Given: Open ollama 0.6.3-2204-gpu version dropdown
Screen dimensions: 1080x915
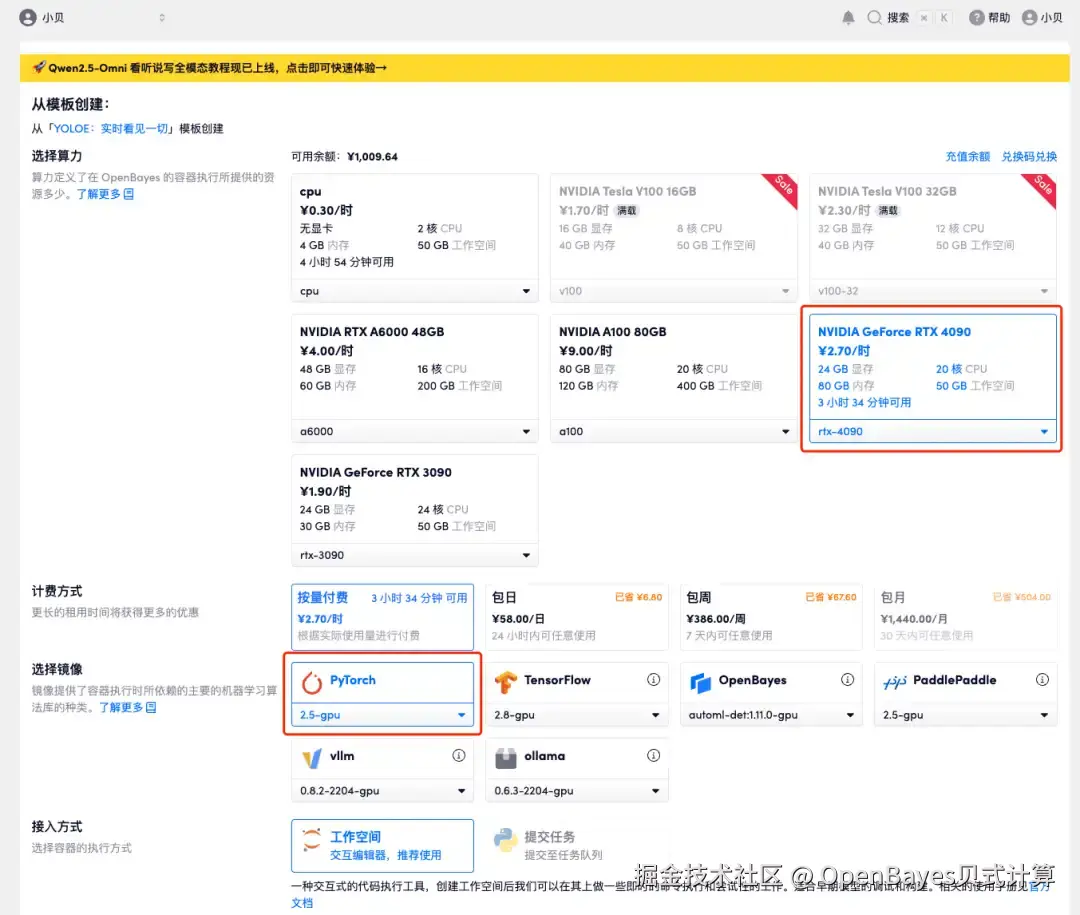Looking at the screenshot, I should 577,790.
